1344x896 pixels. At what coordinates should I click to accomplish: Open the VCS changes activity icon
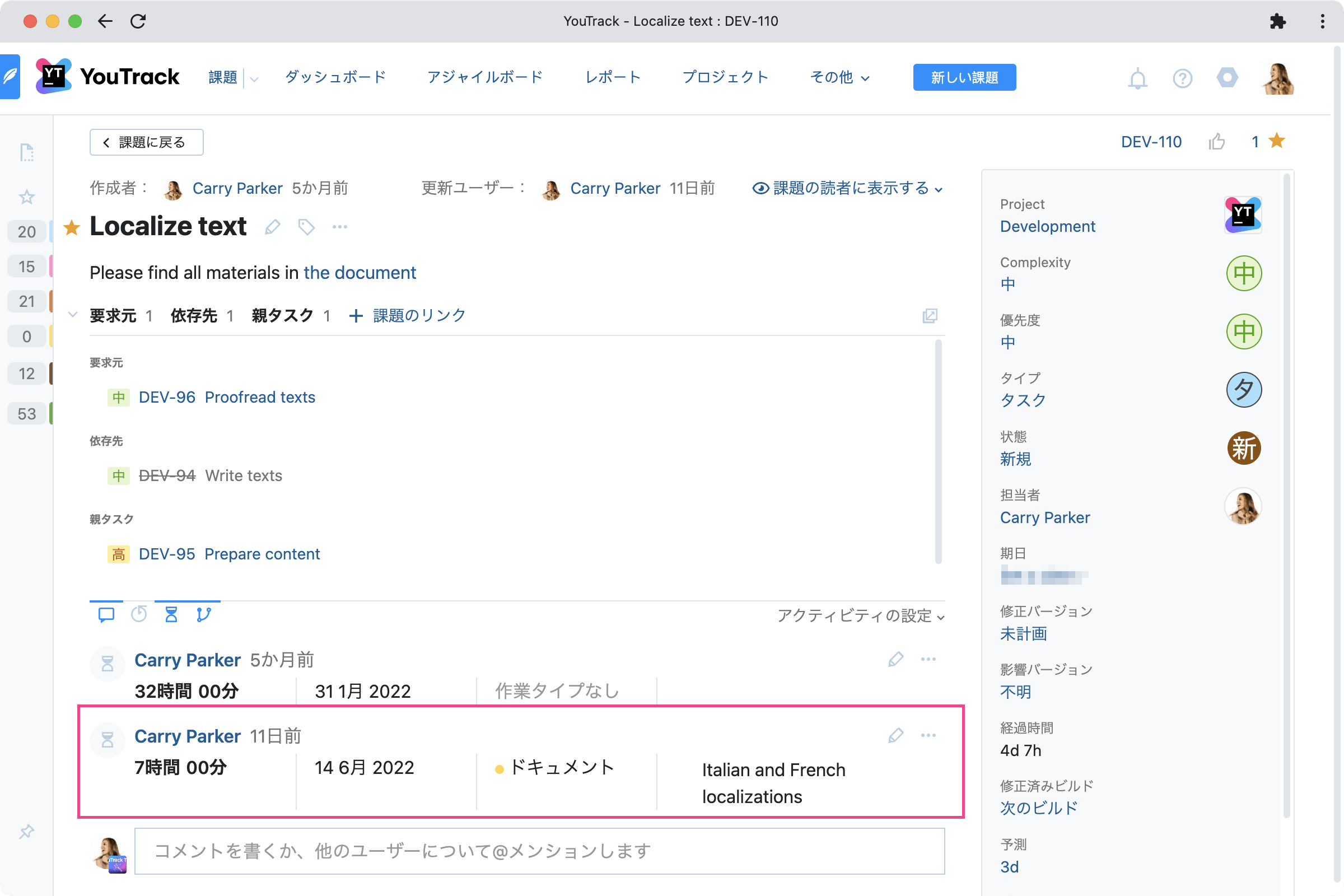pyautogui.click(x=204, y=614)
